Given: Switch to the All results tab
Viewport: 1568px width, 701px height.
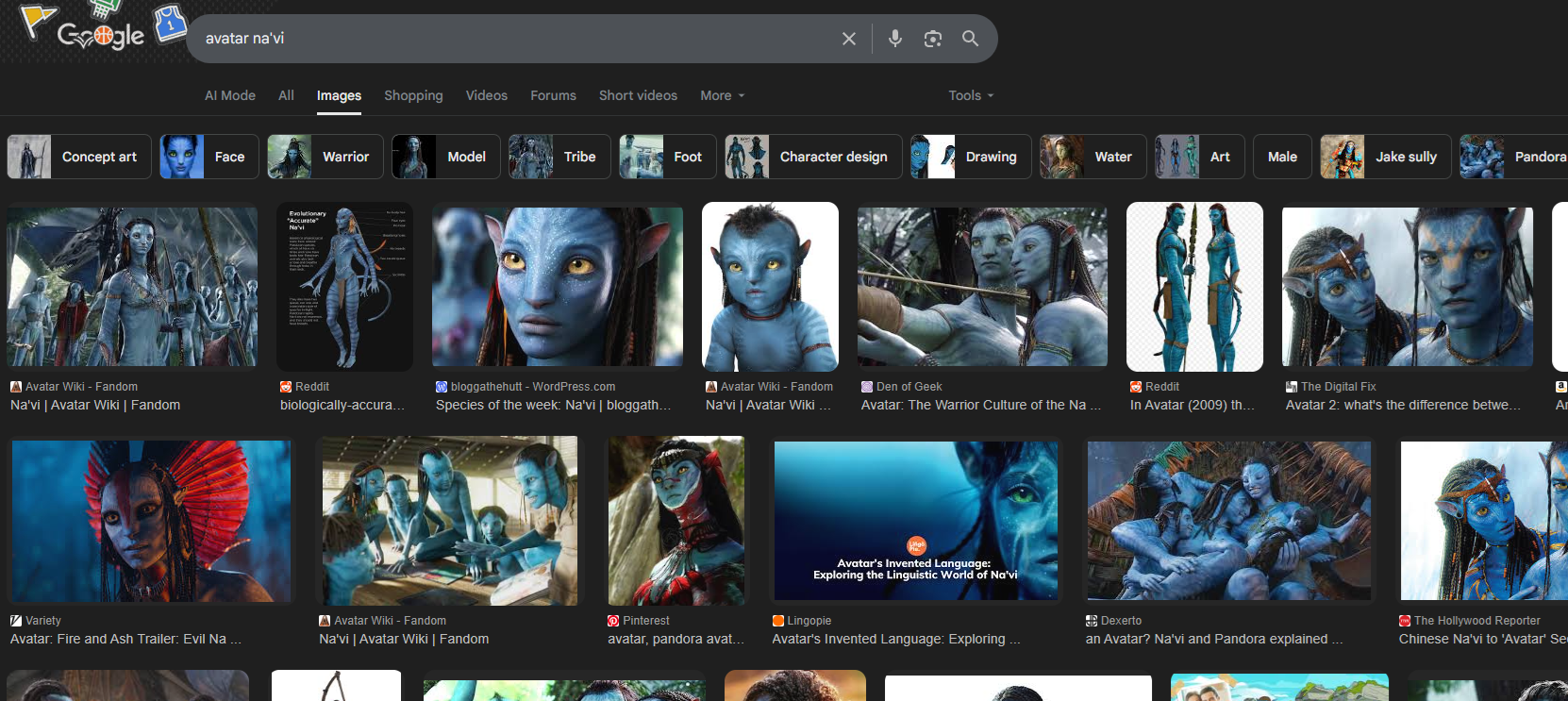Looking at the screenshot, I should [x=286, y=95].
